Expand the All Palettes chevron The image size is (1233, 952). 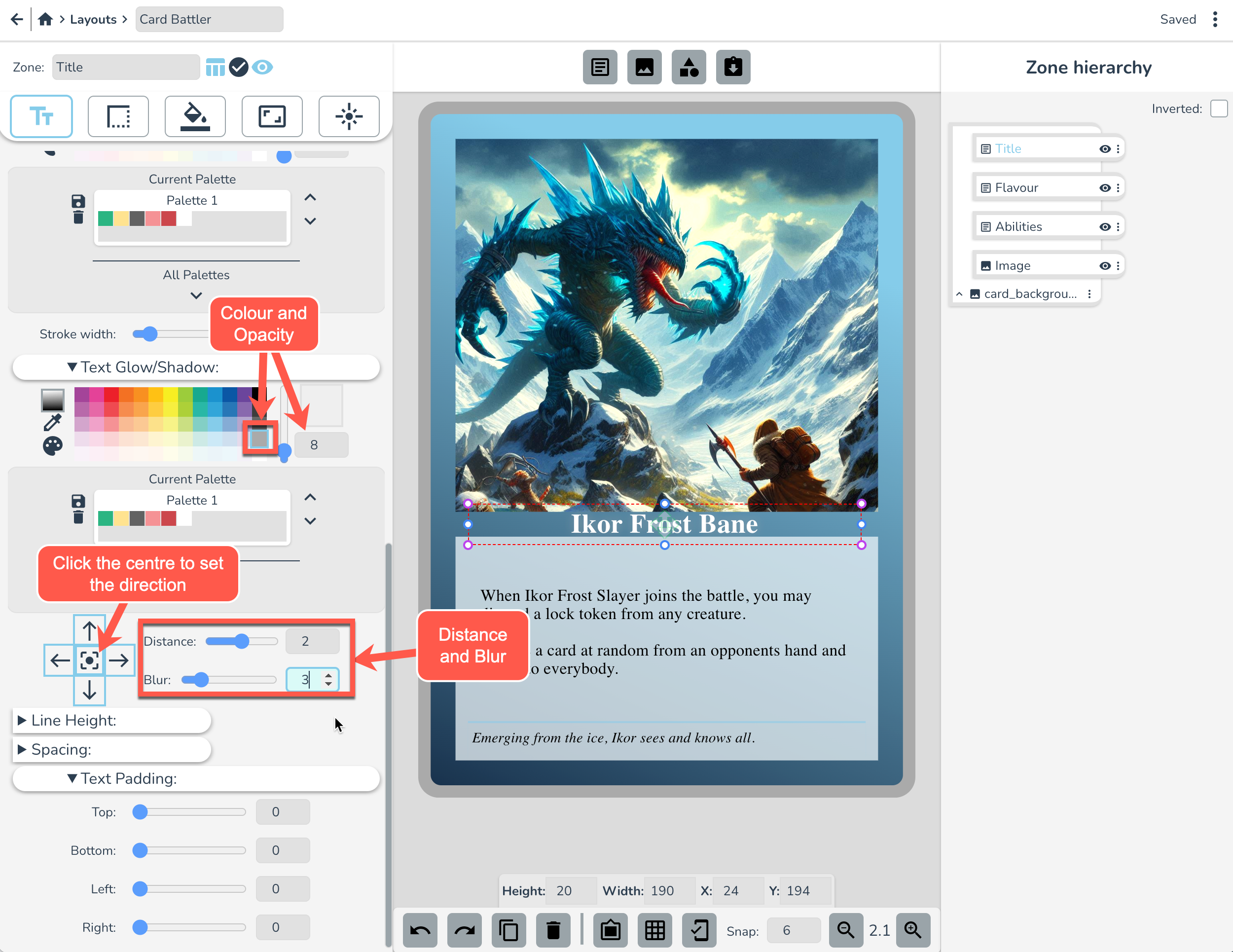(x=196, y=295)
